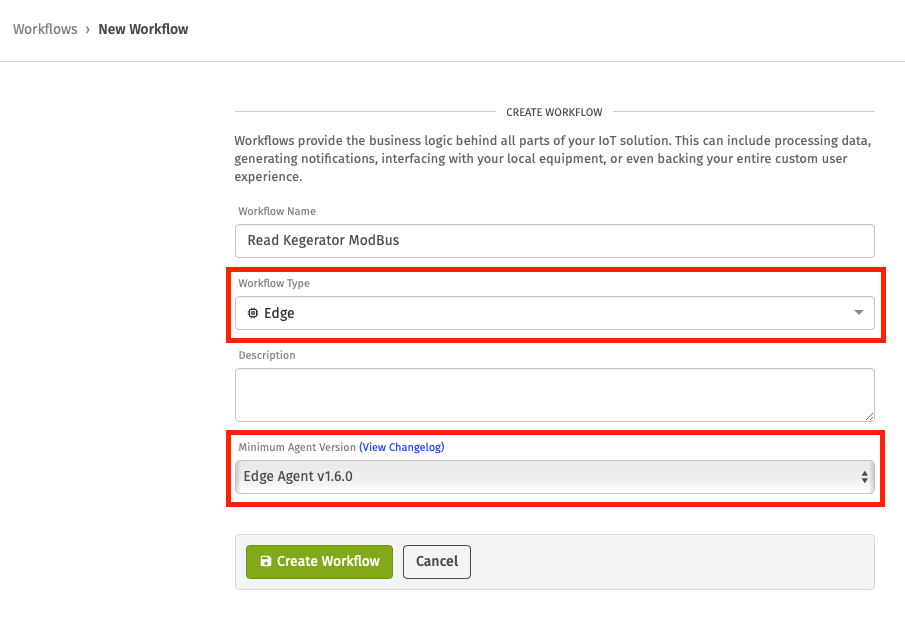
Task: Focus the Description text area
Action: click(x=555, y=395)
